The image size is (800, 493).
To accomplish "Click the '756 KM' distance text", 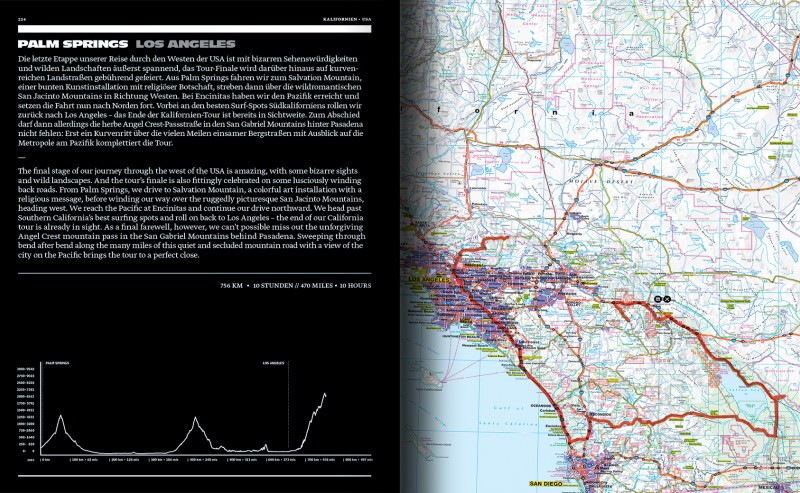I will coord(232,286).
